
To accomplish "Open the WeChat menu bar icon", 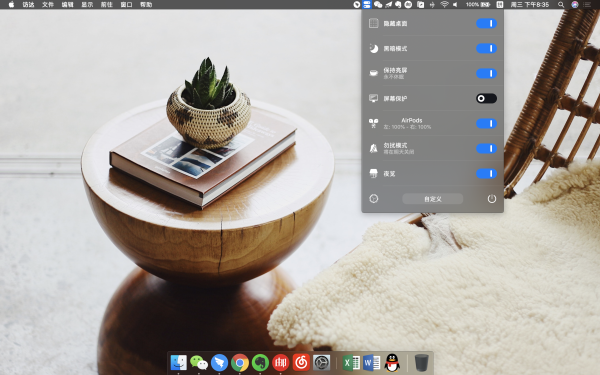I will [x=378, y=5].
